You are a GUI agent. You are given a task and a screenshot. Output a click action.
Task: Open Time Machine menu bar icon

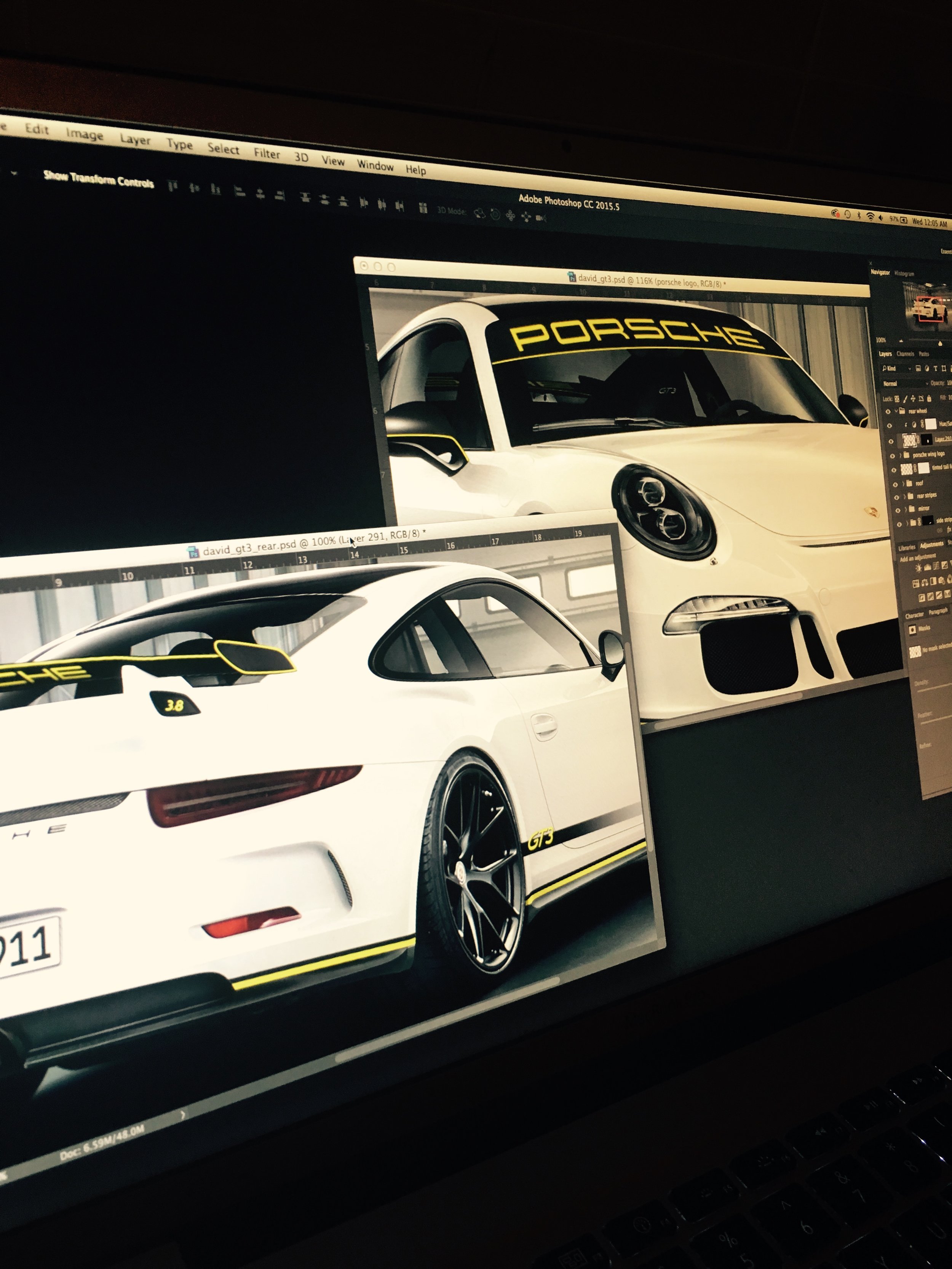click(x=848, y=215)
